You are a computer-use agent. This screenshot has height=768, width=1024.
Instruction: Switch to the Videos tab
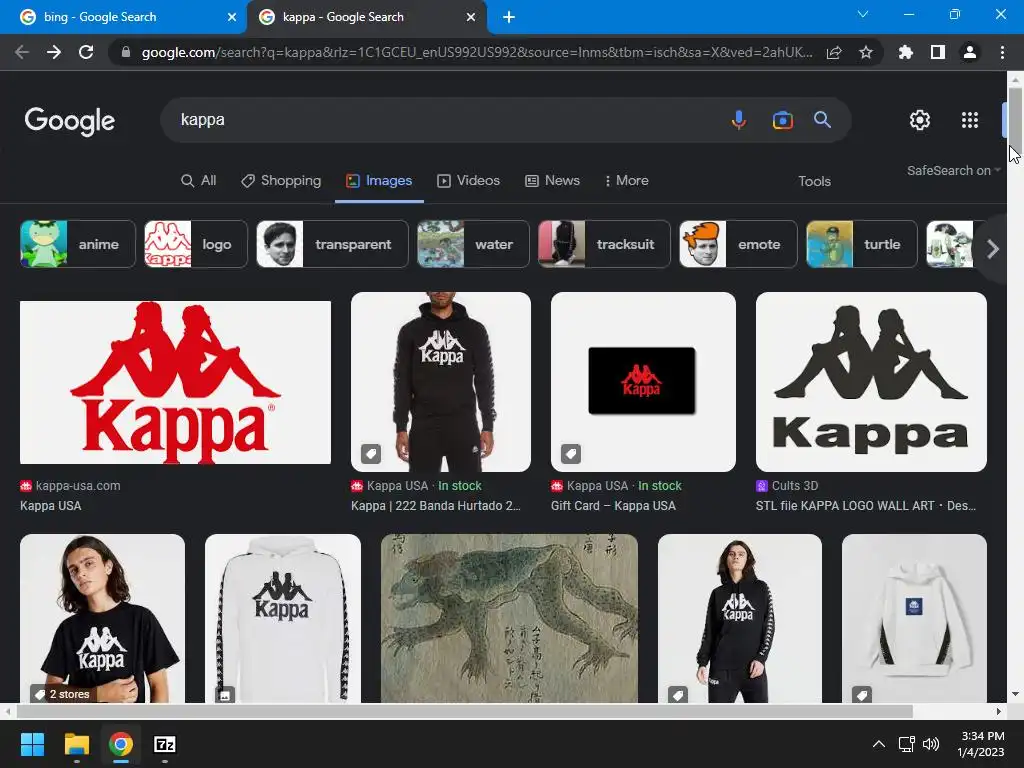468,181
